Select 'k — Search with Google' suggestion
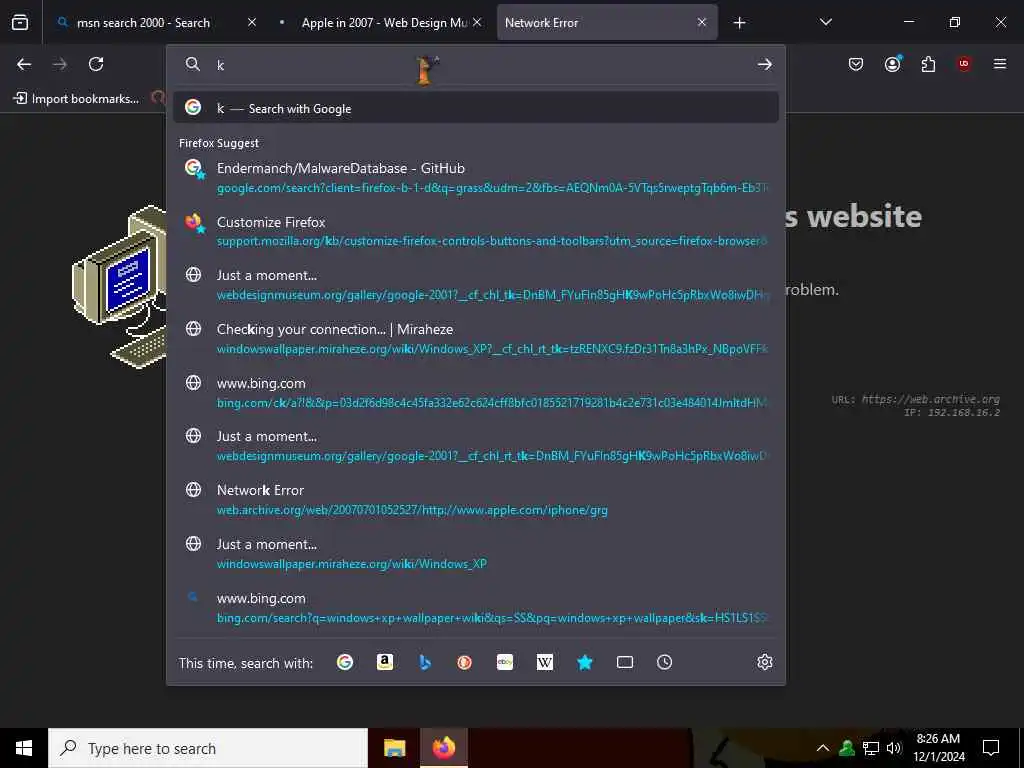This screenshot has width=1024, height=768. click(x=475, y=108)
